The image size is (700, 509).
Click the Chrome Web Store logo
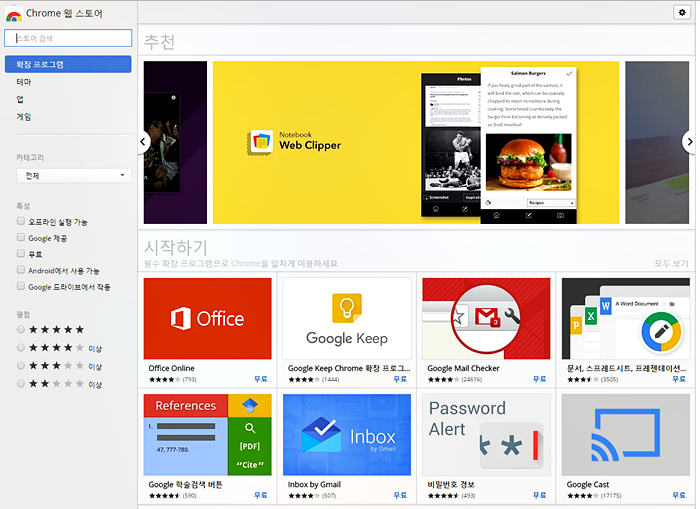tap(14, 15)
